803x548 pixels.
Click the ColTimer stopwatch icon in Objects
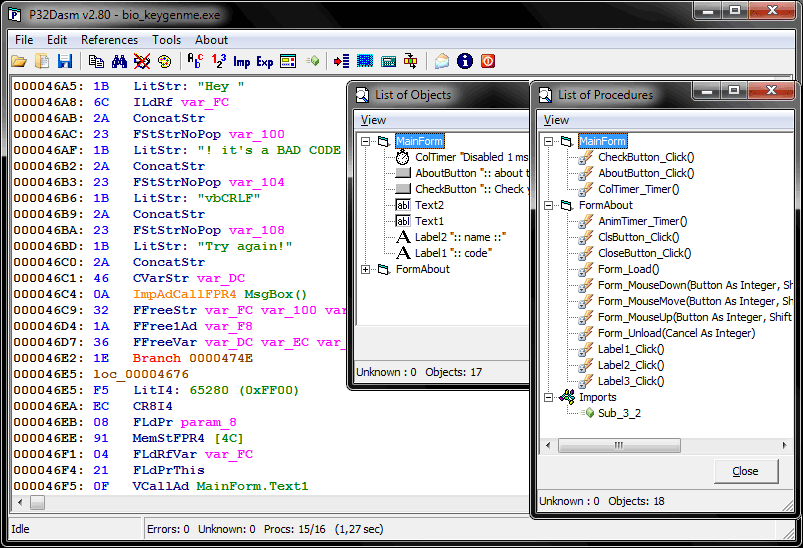[x=403, y=157]
